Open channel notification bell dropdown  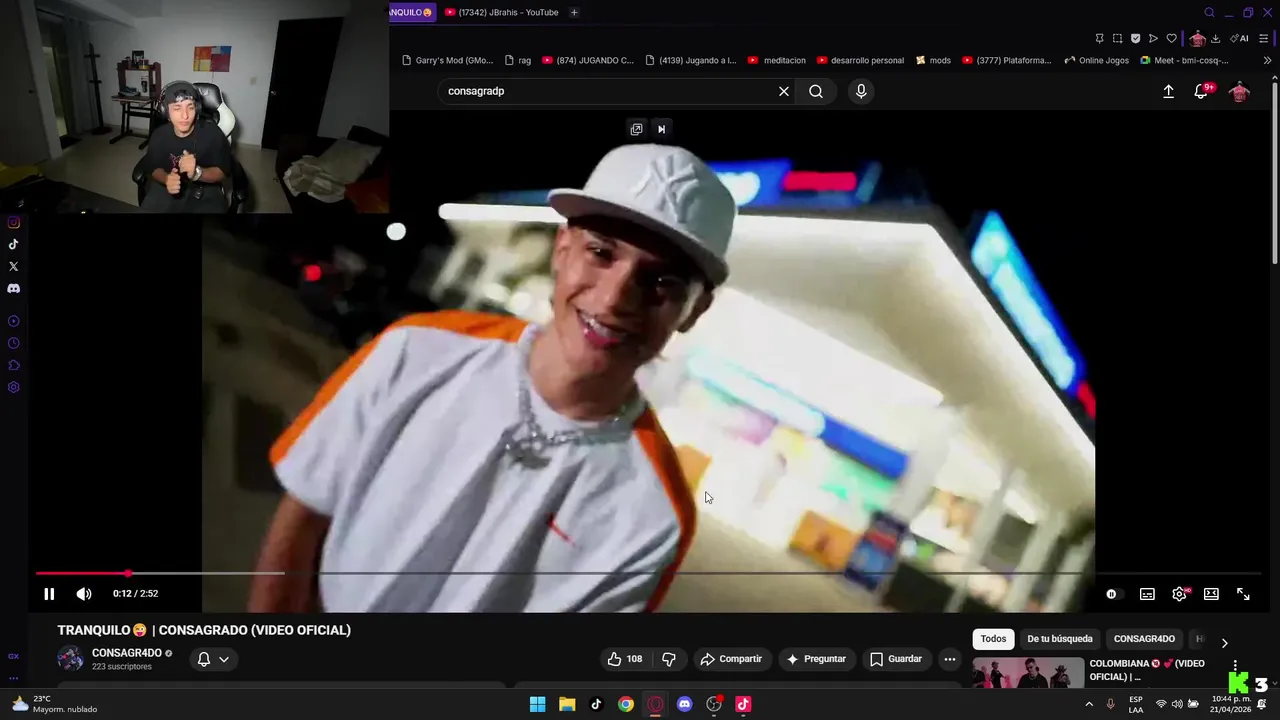(213, 659)
